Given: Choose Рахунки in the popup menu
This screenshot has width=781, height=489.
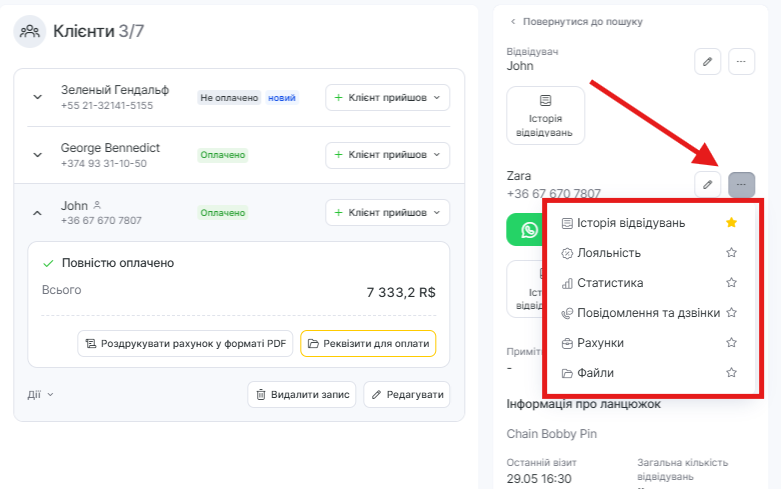Looking at the screenshot, I should (x=600, y=343).
